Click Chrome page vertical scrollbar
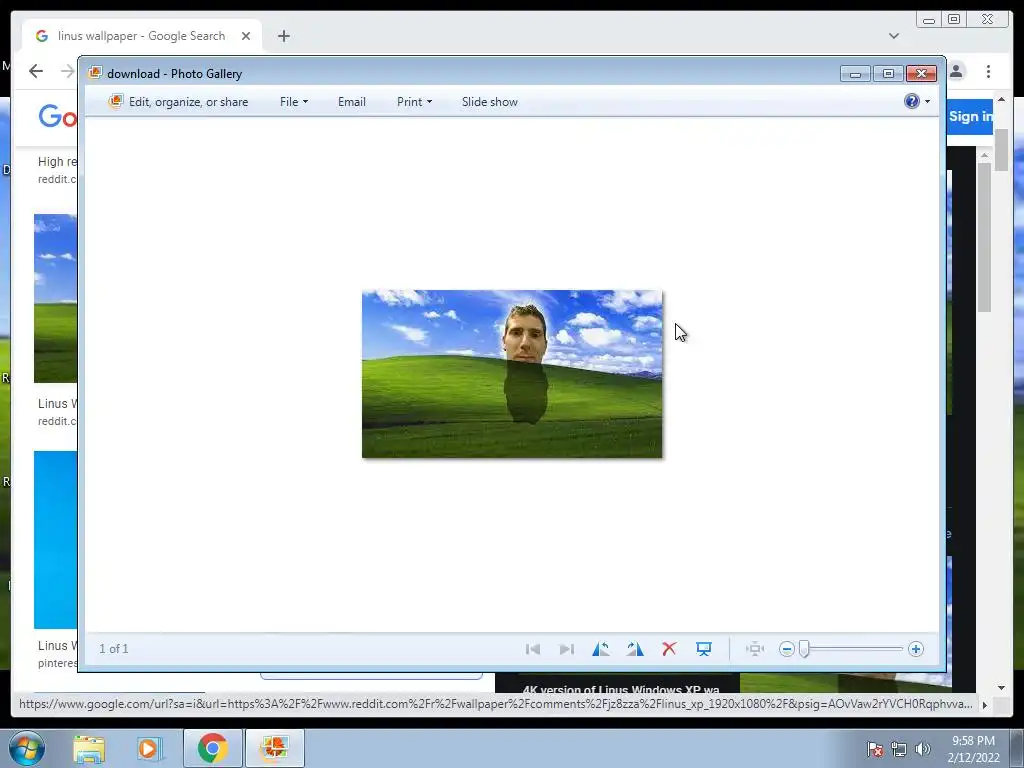The image size is (1024, 768). [x=1001, y=151]
